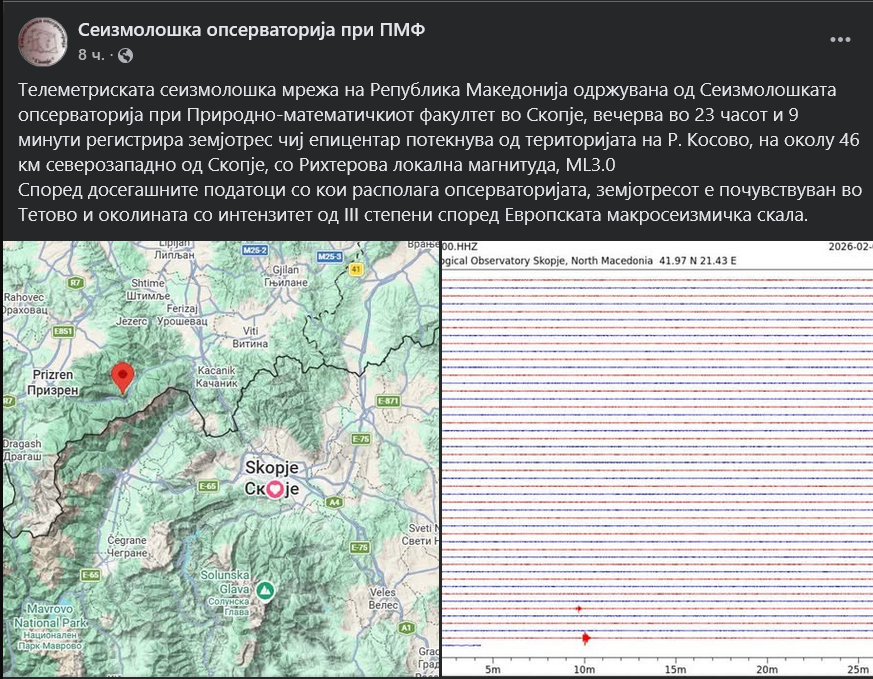Click the M25-2 road badge
This screenshot has height=679, width=873.
[255, 249]
